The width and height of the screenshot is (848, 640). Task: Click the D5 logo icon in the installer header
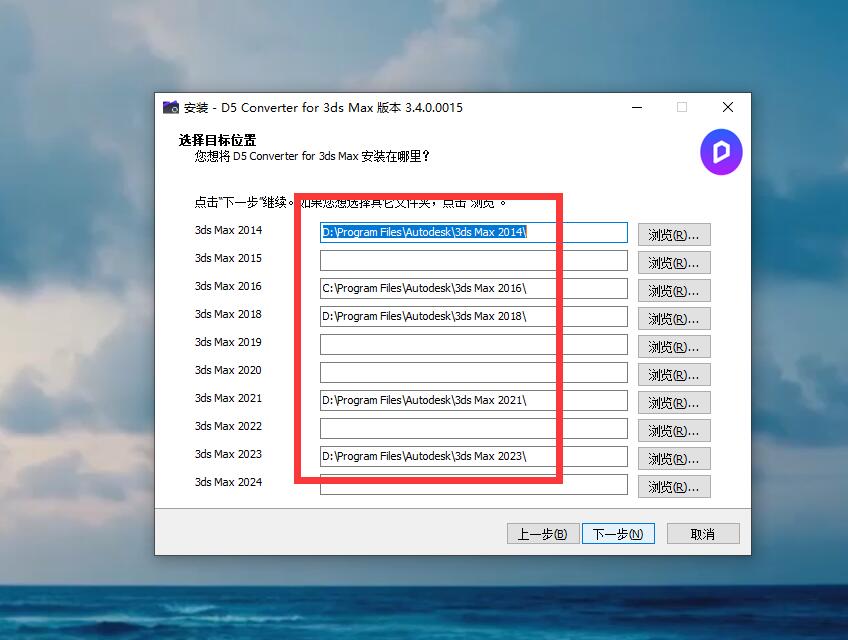721,152
